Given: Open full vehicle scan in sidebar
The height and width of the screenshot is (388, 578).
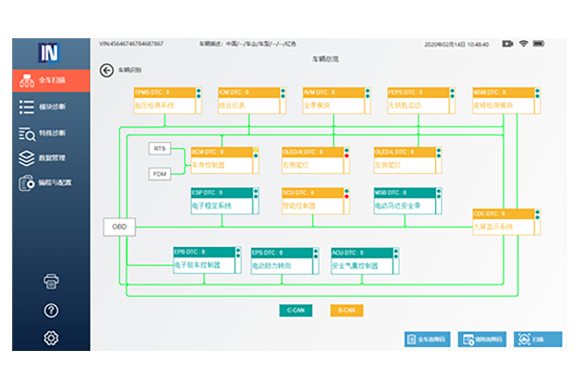Looking at the screenshot, I should coord(51,80).
